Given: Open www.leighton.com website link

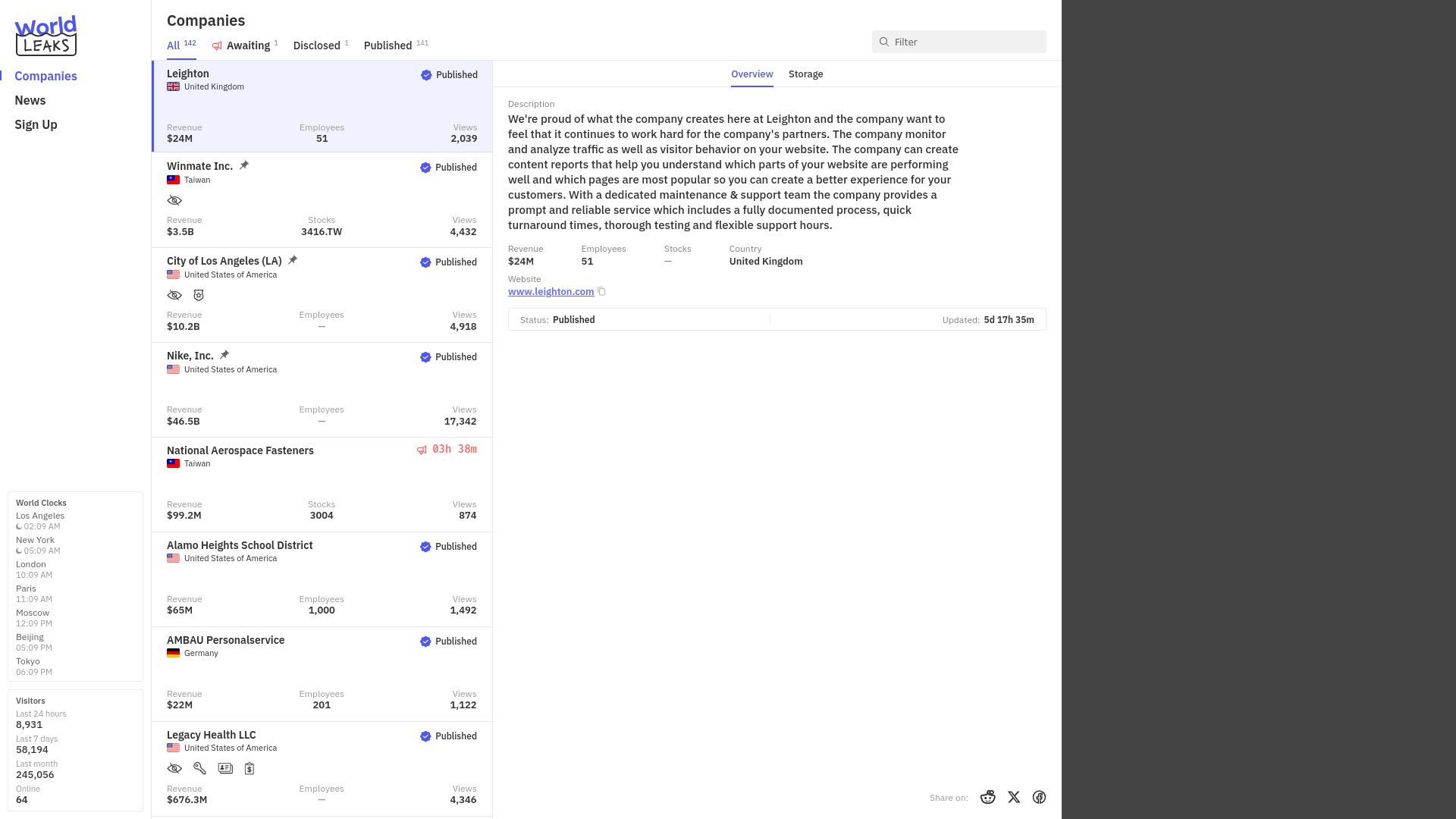Looking at the screenshot, I should 551,291.
